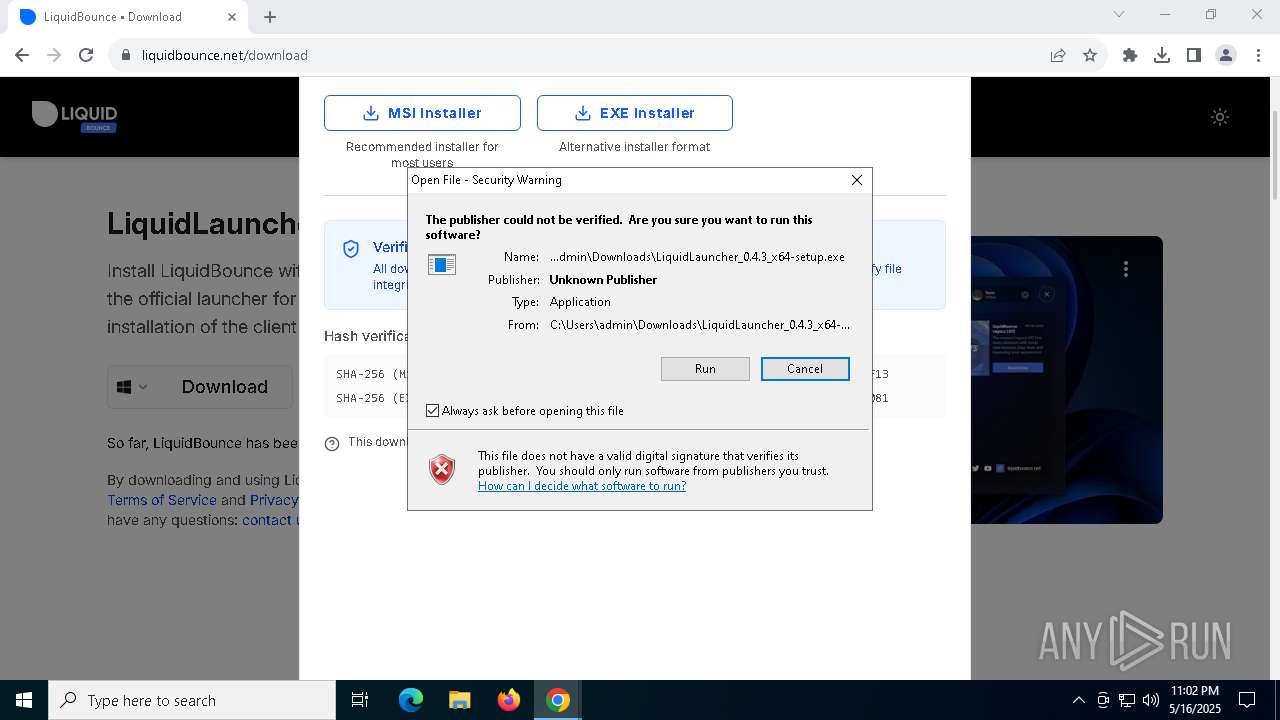Click Run in the Security Warning dialog
Viewport: 1280px width, 720px height.
[705, 369]
